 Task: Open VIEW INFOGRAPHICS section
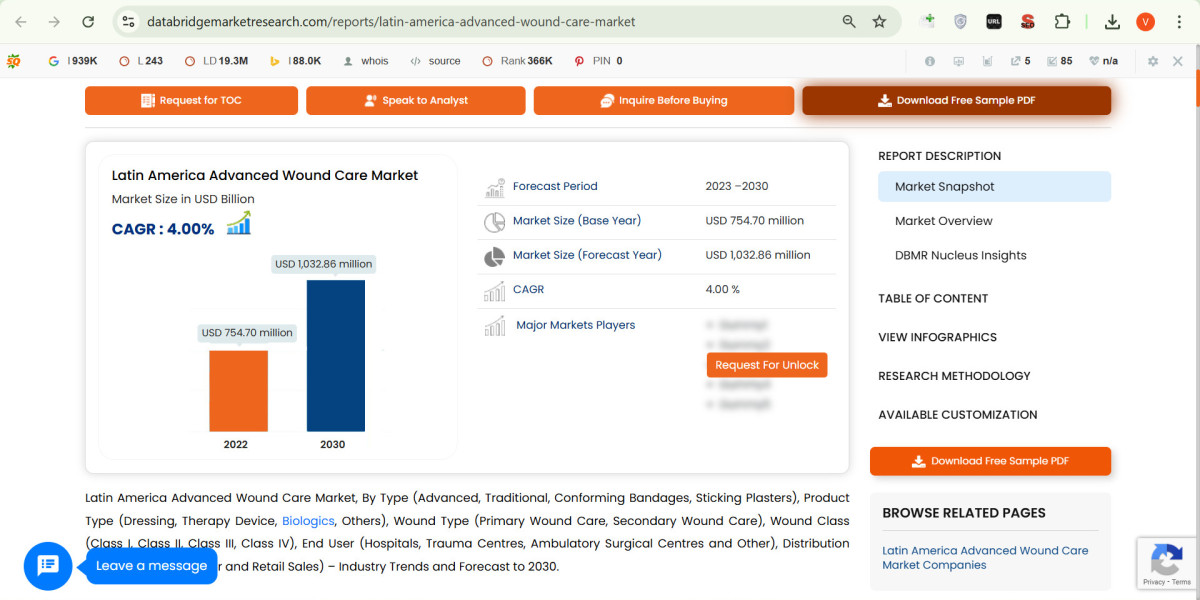(937, 337)
